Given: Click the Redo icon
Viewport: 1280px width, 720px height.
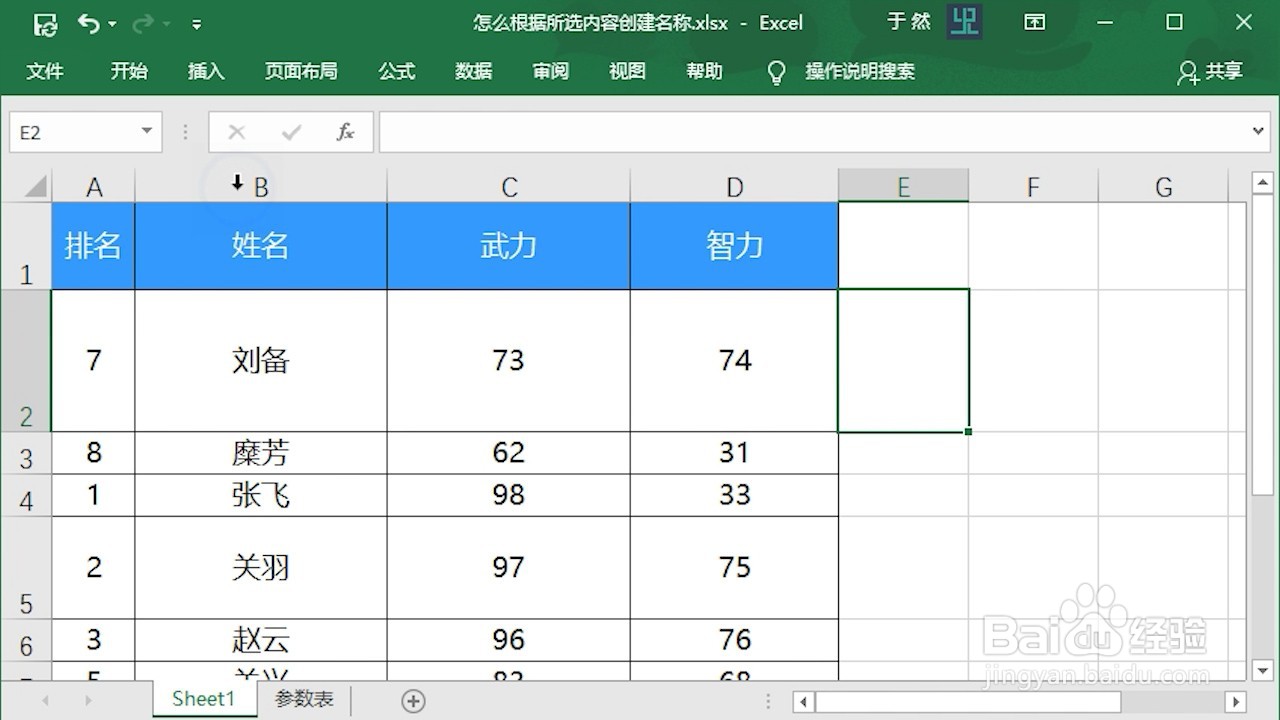Looking at the screenshot, I should point(141,22).
